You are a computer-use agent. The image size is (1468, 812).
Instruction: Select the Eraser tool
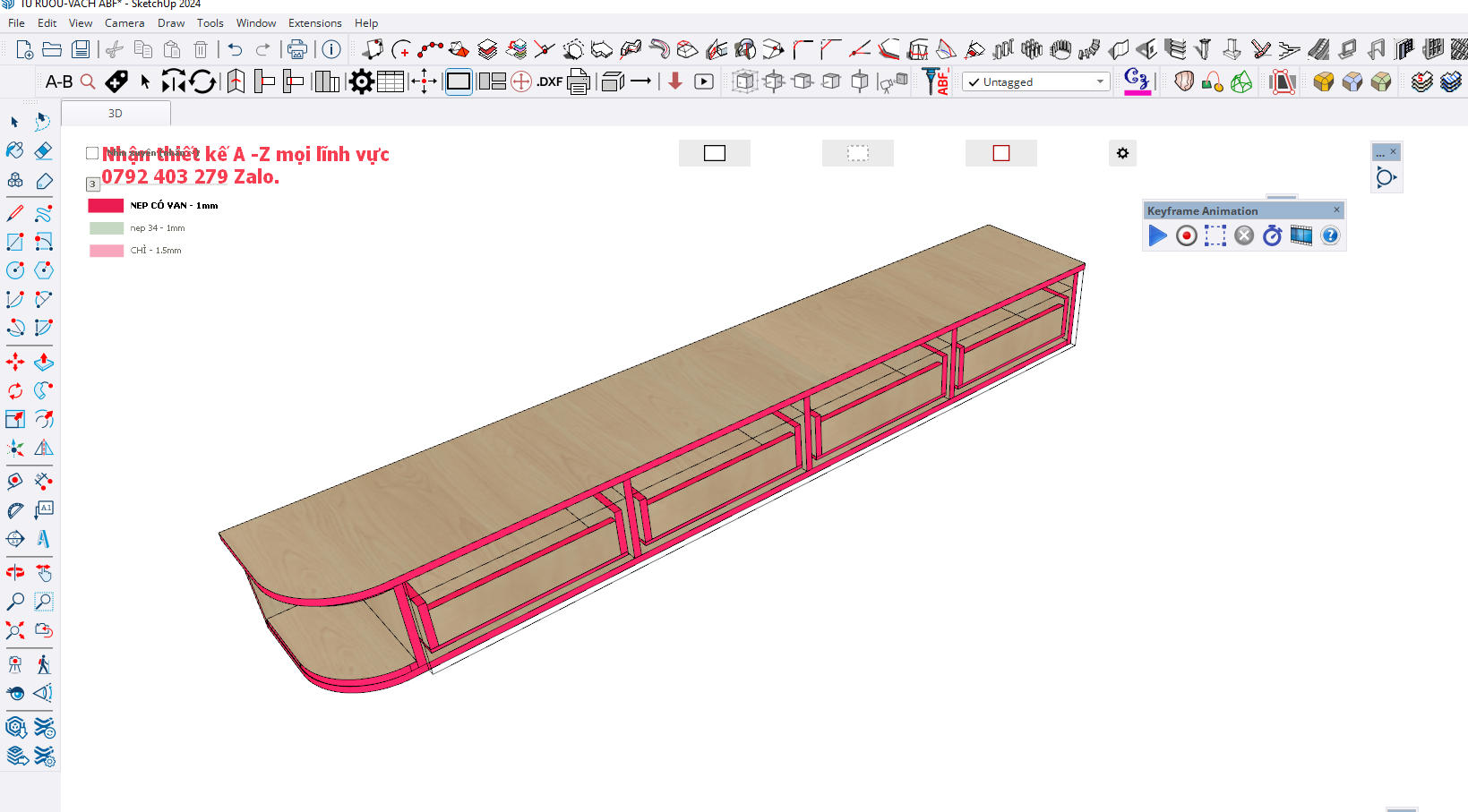click(44, 151)
